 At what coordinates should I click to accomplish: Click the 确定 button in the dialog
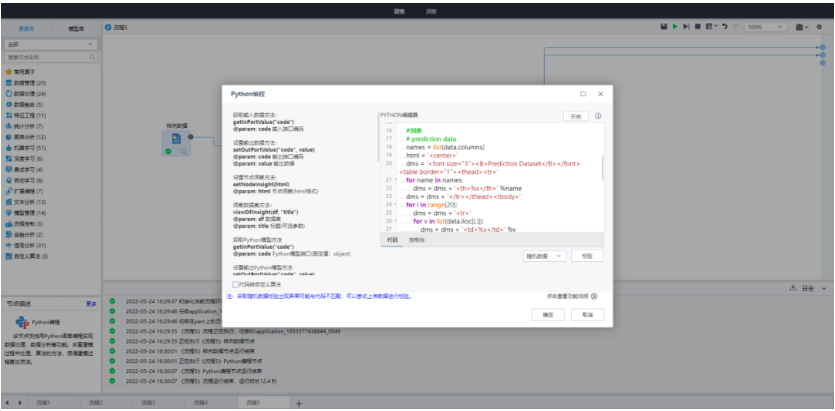coord(547,314)
